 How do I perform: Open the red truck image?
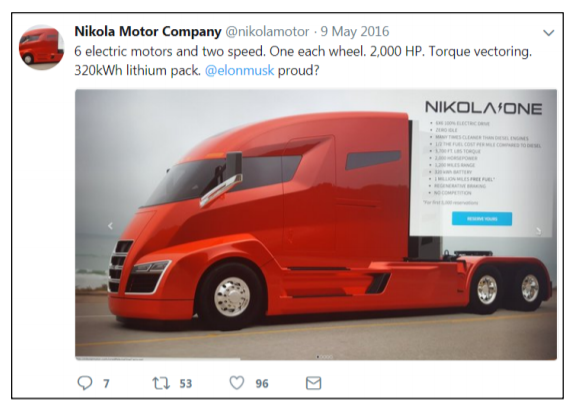click(316, 225)
